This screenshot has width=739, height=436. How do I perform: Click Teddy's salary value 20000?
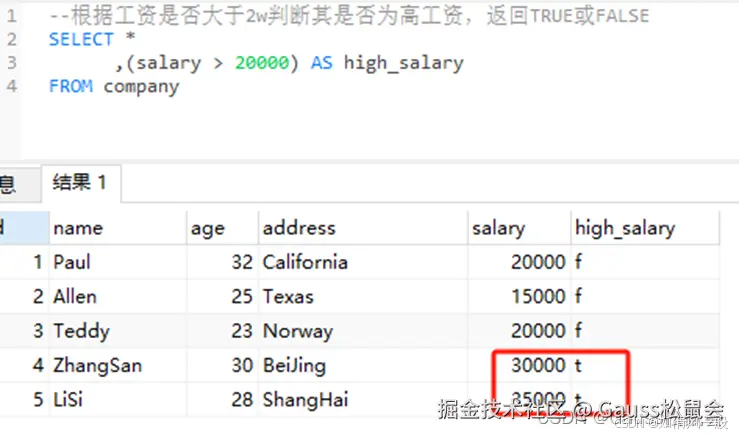[x=519, y=331]
